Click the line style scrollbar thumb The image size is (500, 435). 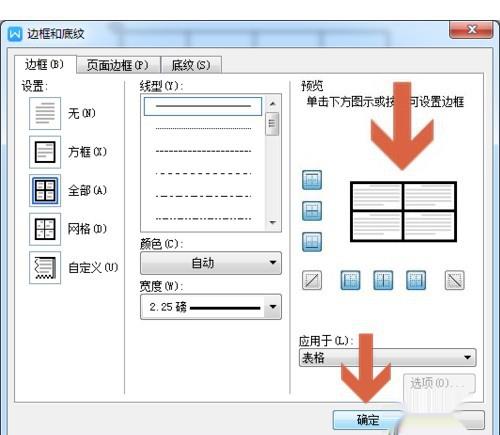click(272, 124)
